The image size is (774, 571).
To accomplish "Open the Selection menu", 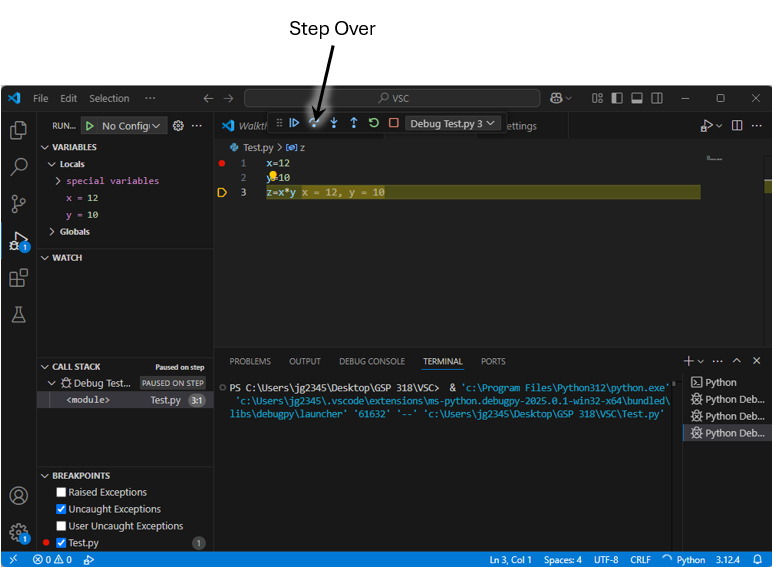I will [109, 98].
